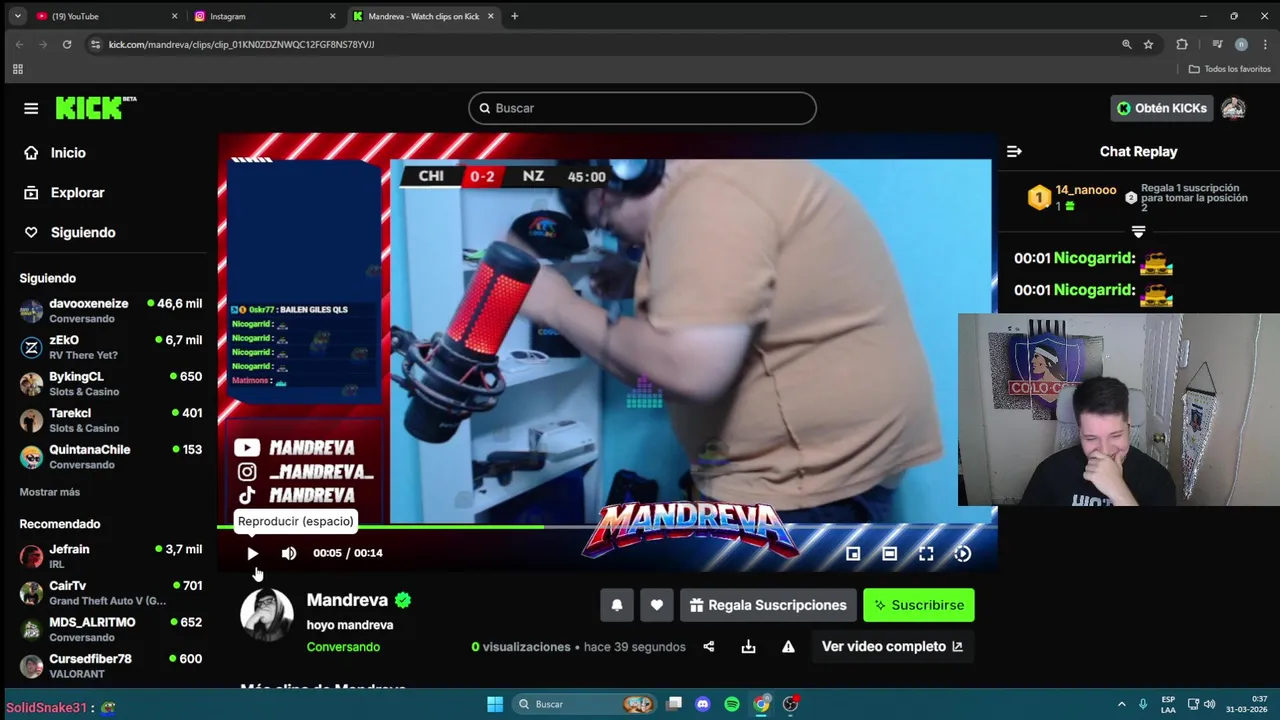Click Windows taskbar Buscar search box
1280x720 pixels.
[x=586, y=704]
